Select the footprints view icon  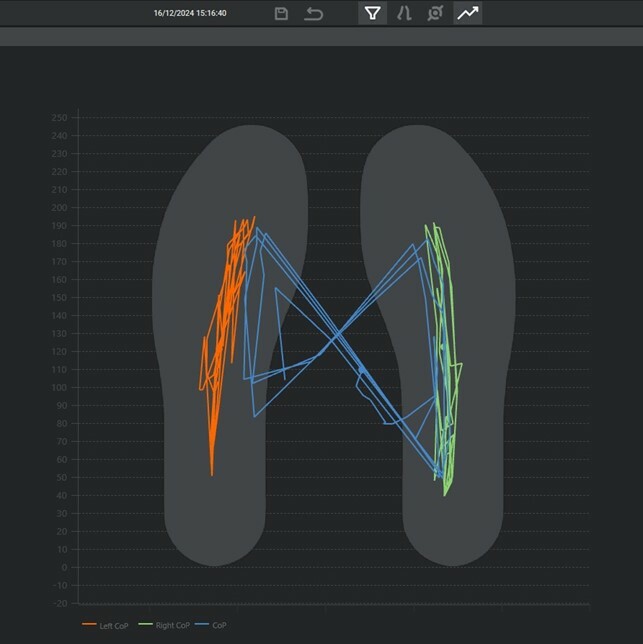(404, 13)
